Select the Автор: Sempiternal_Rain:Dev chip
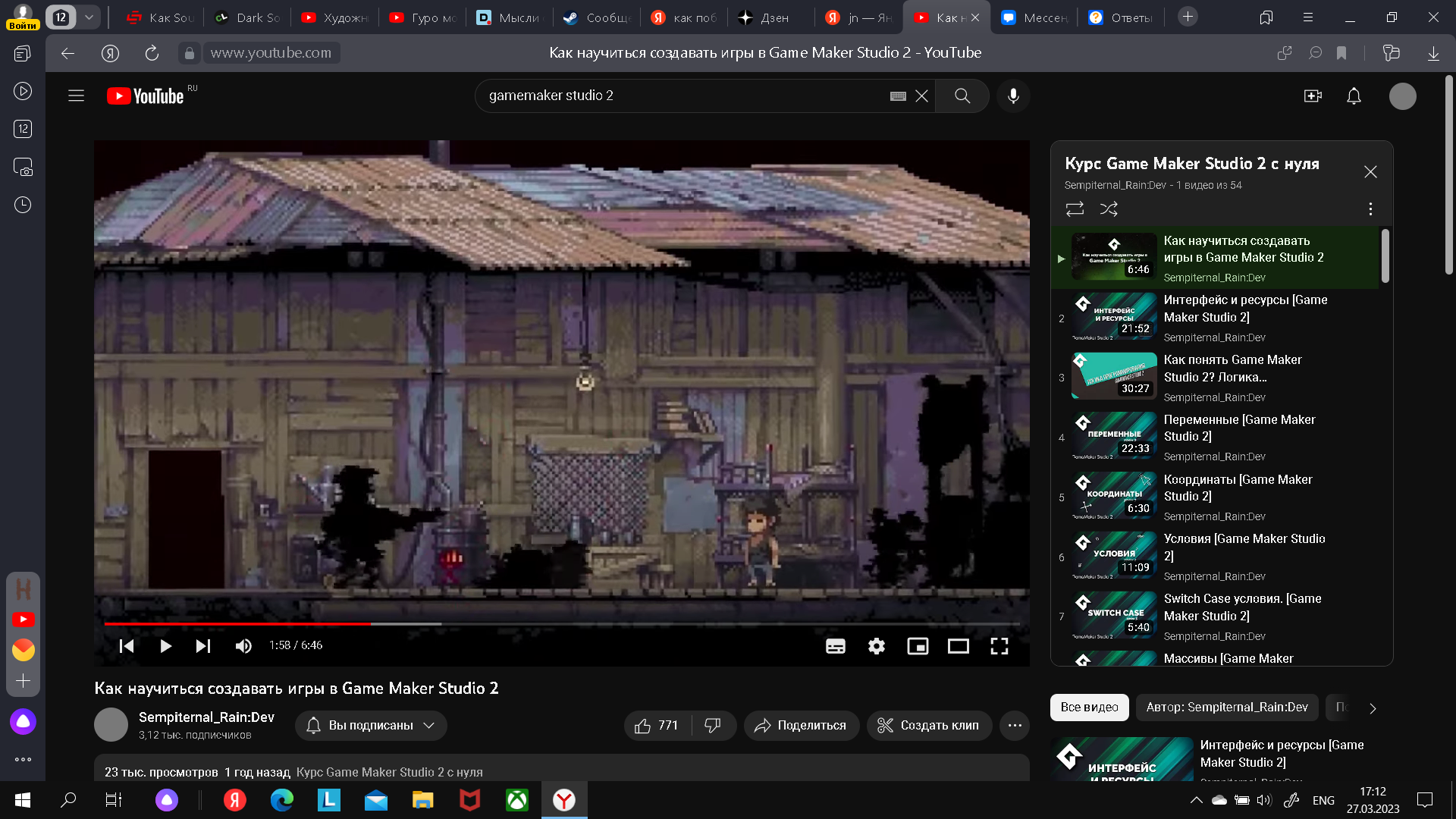This screenshot has width=1456, height=819. tap(1227, 708)
